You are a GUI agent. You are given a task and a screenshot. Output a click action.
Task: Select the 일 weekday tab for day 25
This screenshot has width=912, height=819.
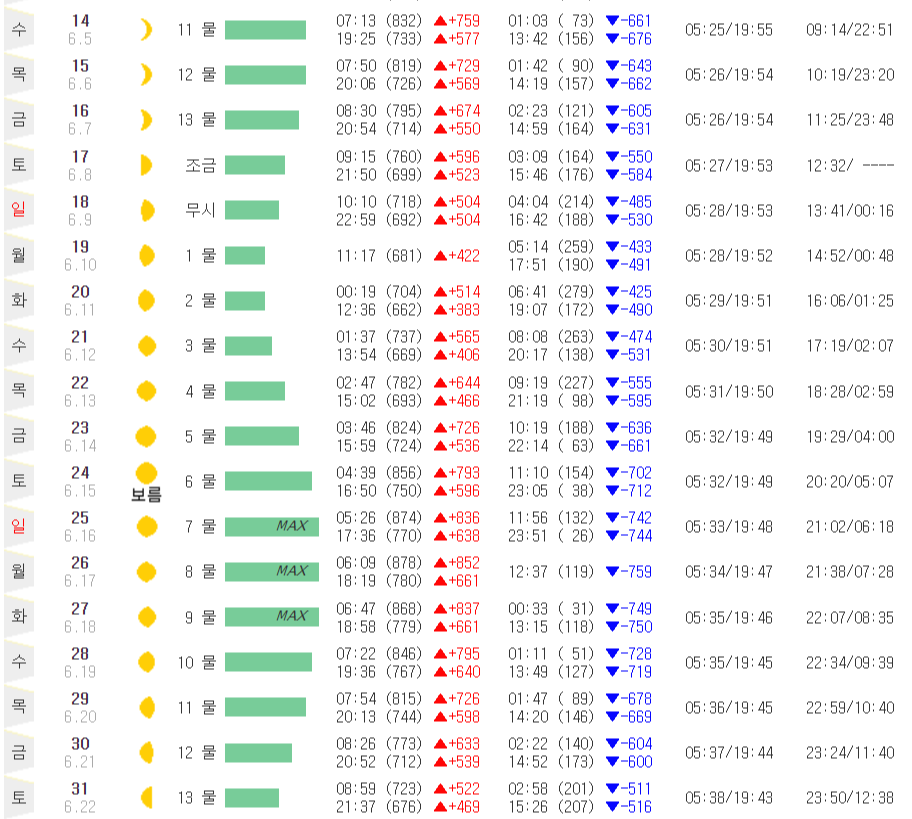click(19, 526)
